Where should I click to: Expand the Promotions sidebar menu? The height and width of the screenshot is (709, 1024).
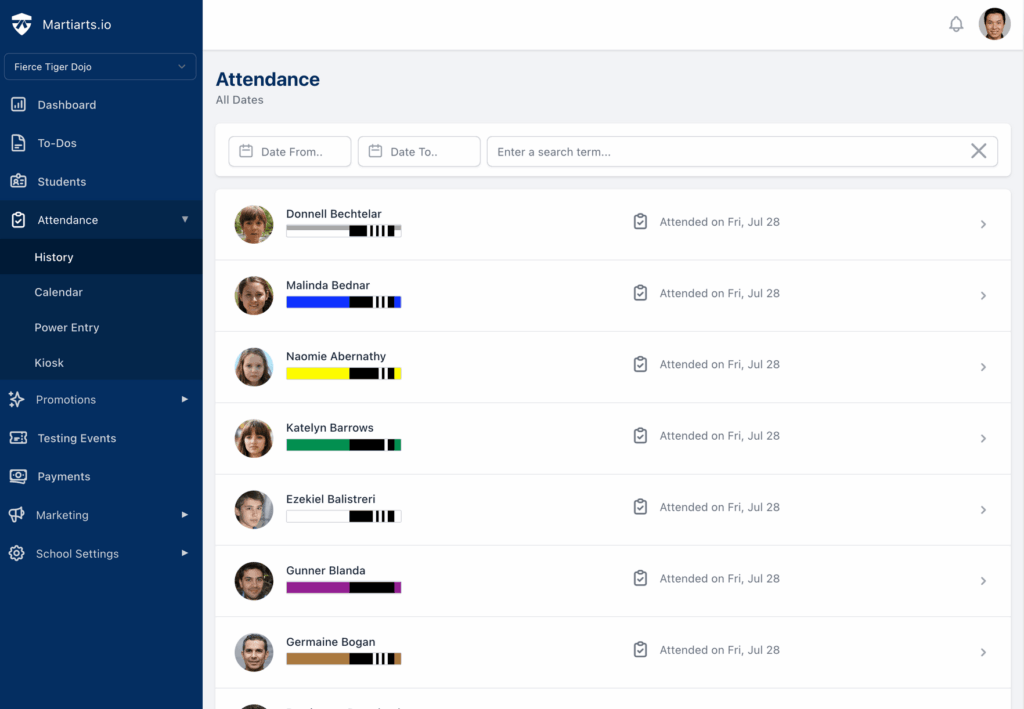[184, 399]
